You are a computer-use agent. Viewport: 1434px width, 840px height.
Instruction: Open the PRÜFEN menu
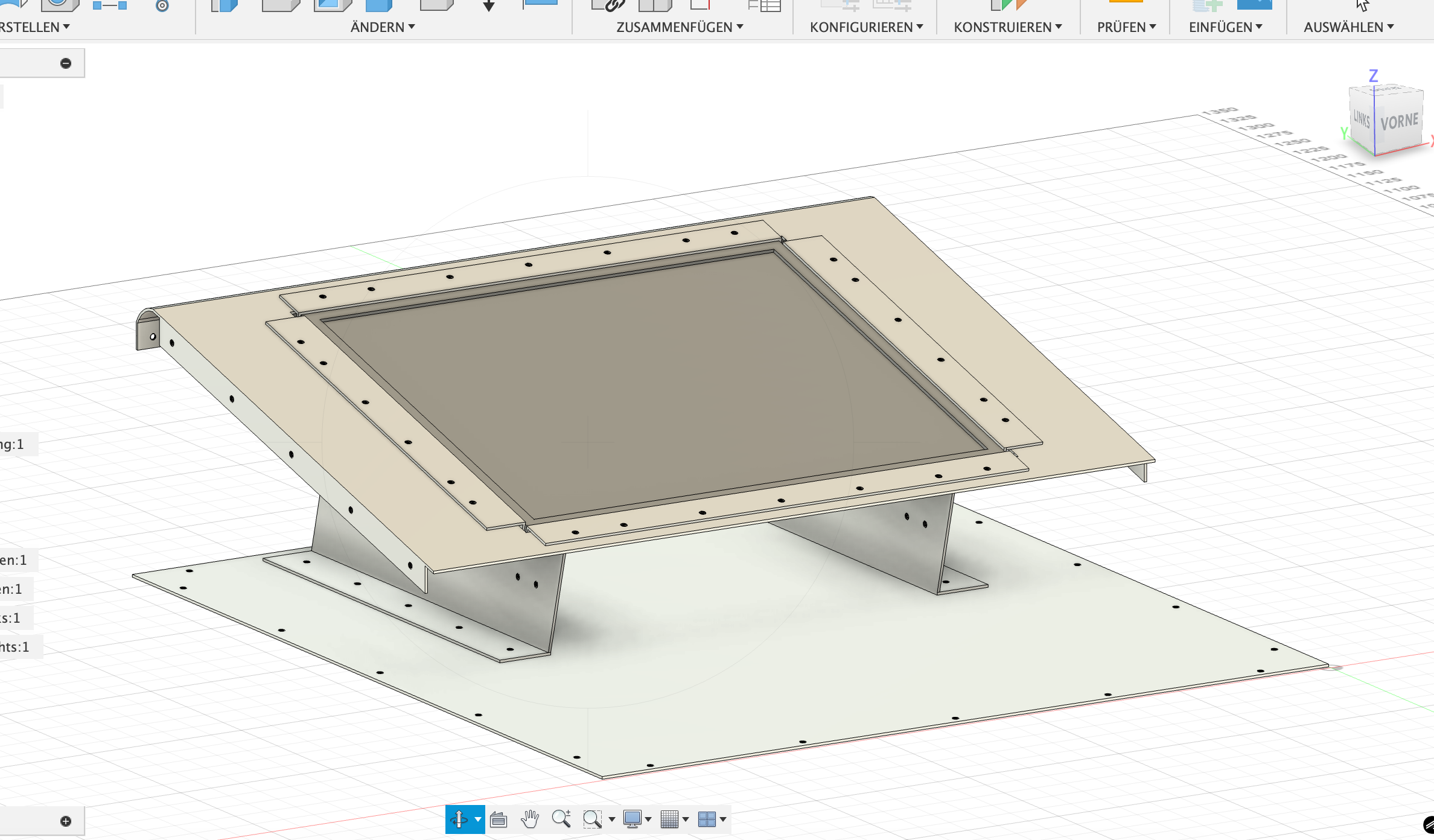1126,27
